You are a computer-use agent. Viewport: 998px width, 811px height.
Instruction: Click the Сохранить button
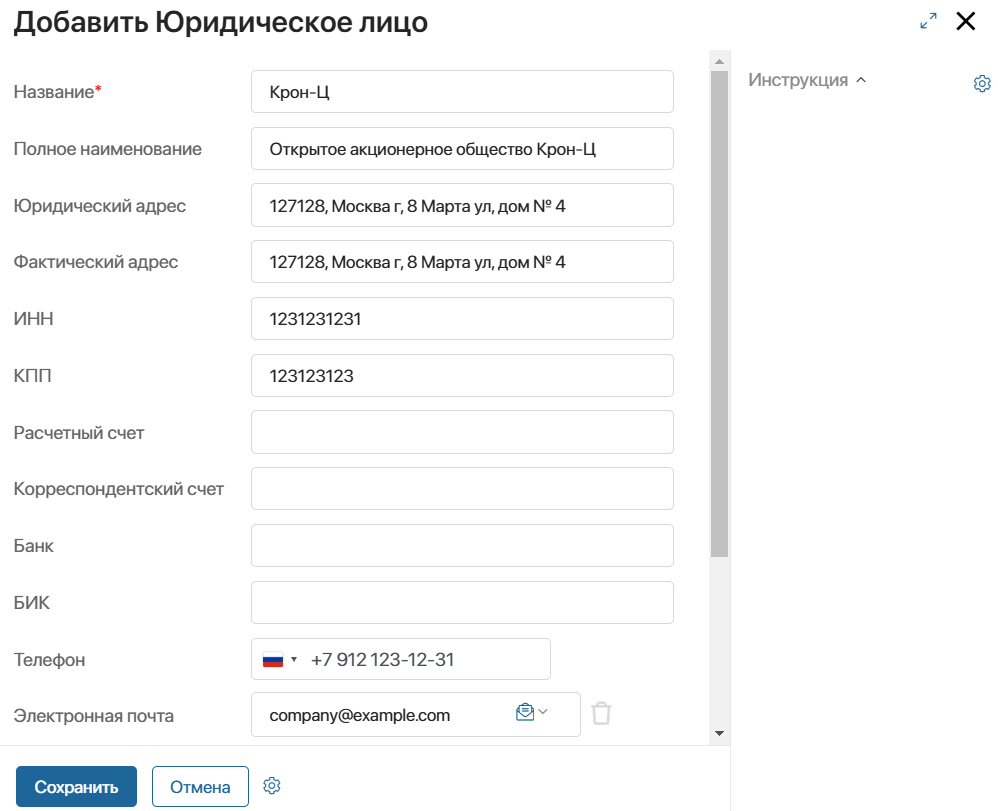pos(76,786)
